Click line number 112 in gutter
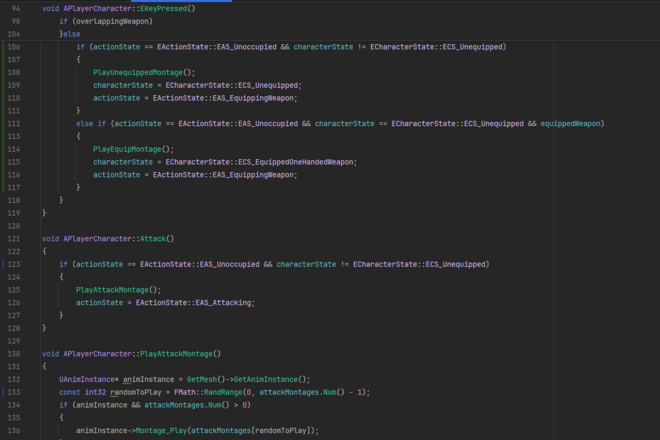660x440 pixels. pos(14,123)
